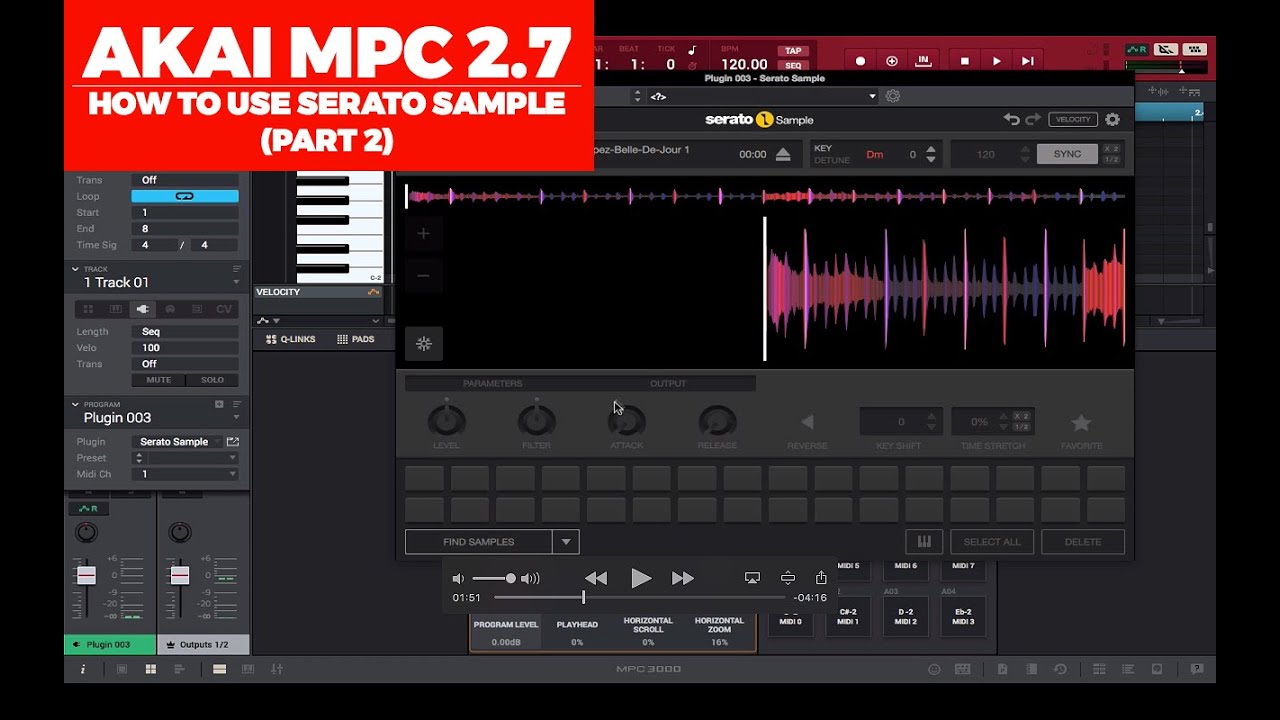The width and height of the screenshot is (1280, 720).
Task: Toggle the sequence Loop button
Action: pos(185,196)
